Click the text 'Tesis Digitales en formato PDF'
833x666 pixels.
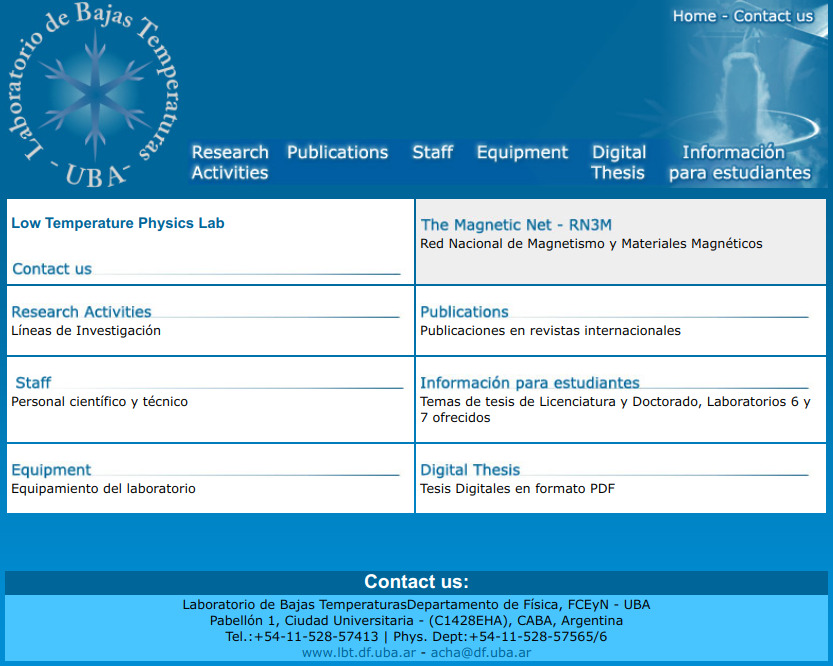pyautogui.click(x=517, y=489)
